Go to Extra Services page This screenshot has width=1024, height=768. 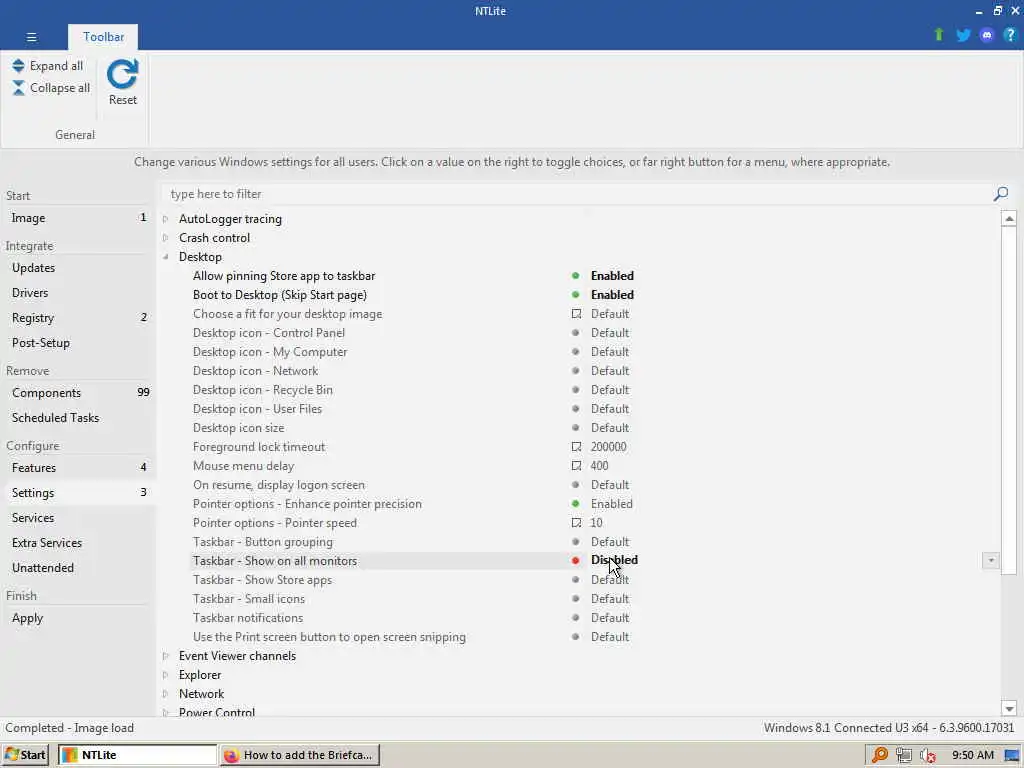(x=78, y=543)
